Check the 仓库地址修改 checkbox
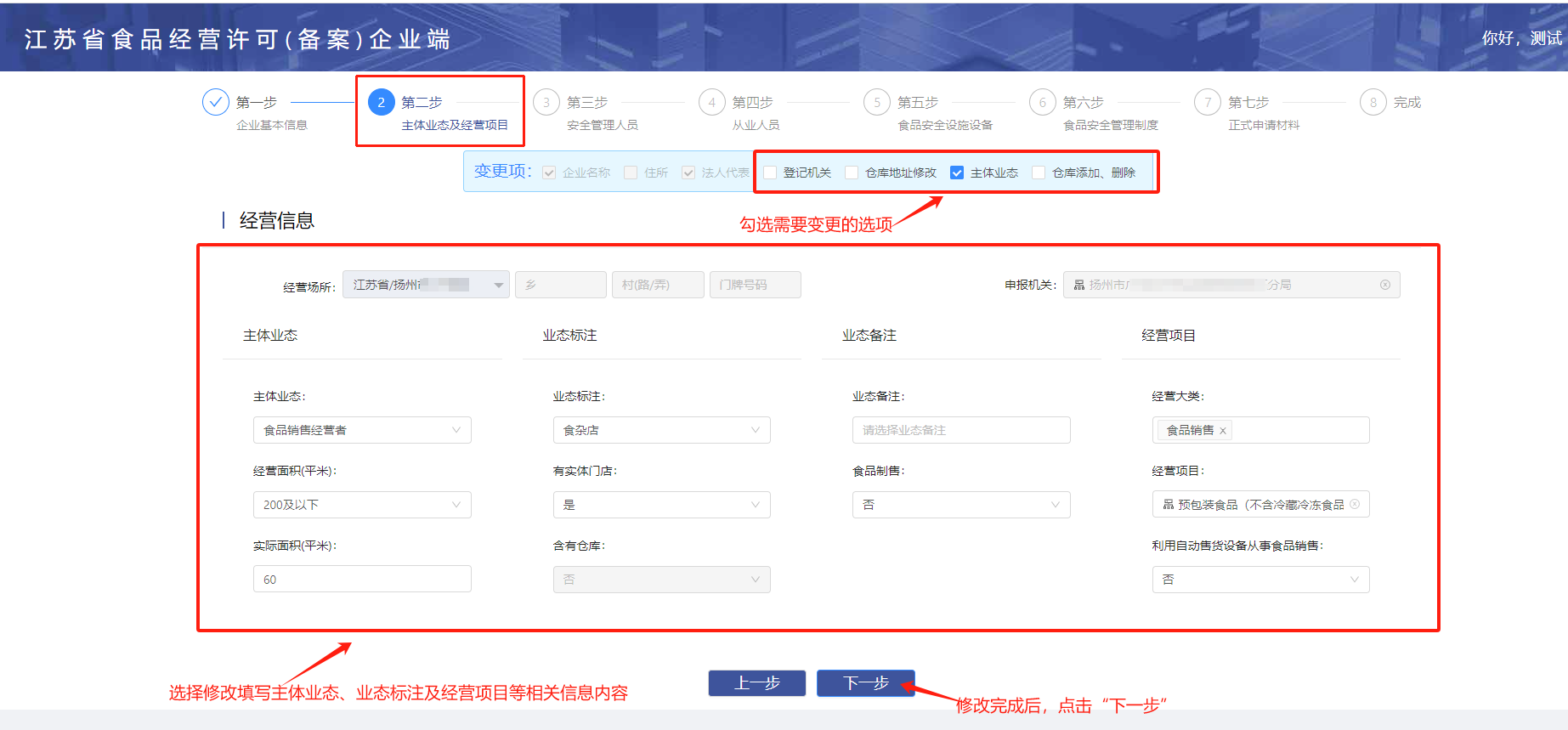Viewport: 1568px width, 730px height. coord(852,173)
